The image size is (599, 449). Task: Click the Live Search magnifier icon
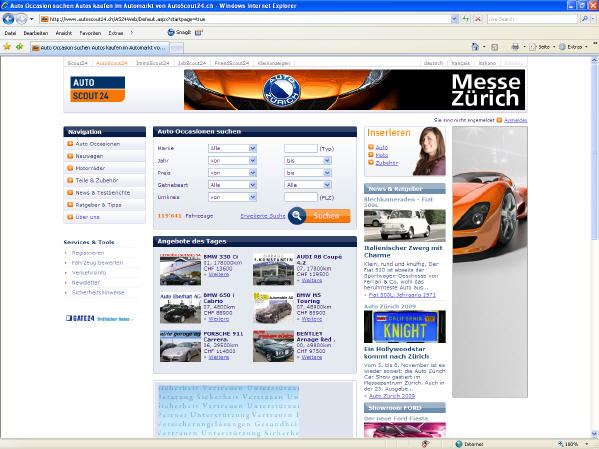(x=584, y=19)
